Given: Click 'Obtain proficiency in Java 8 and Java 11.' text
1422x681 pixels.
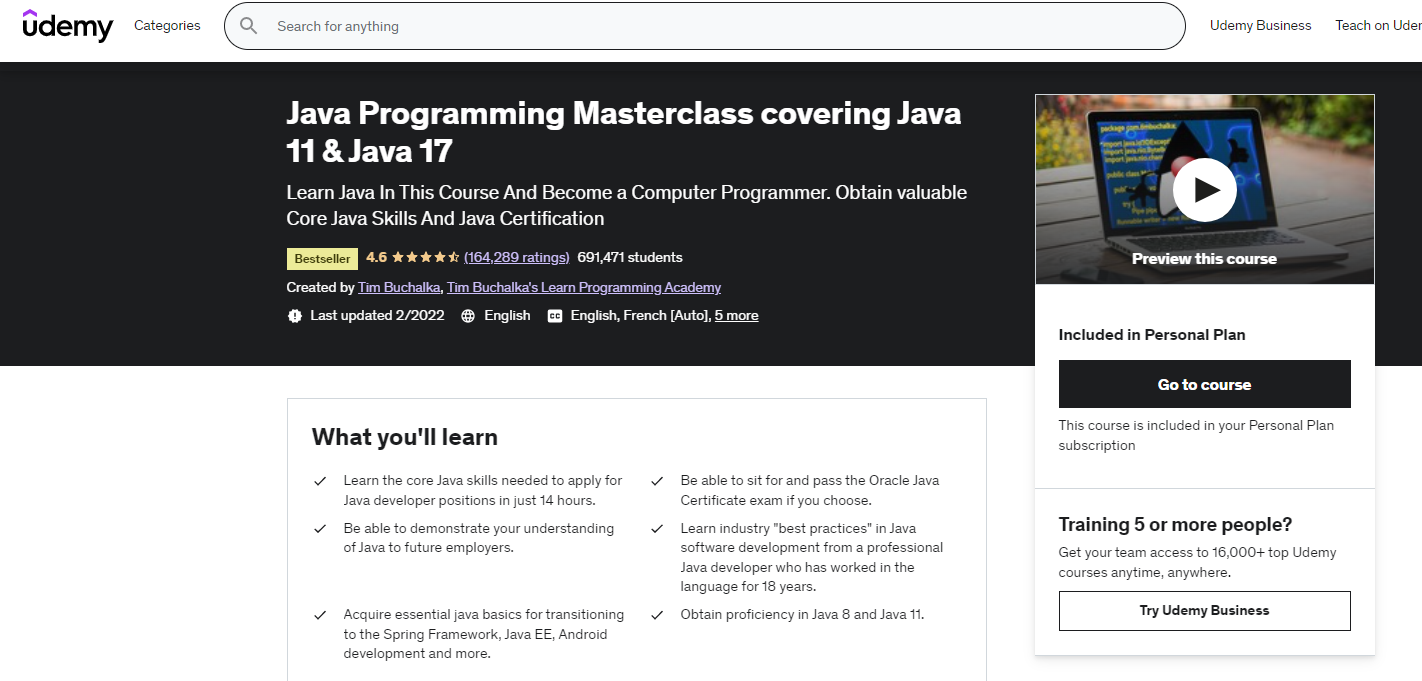Looking at the screenshot, I should point(803,614).
